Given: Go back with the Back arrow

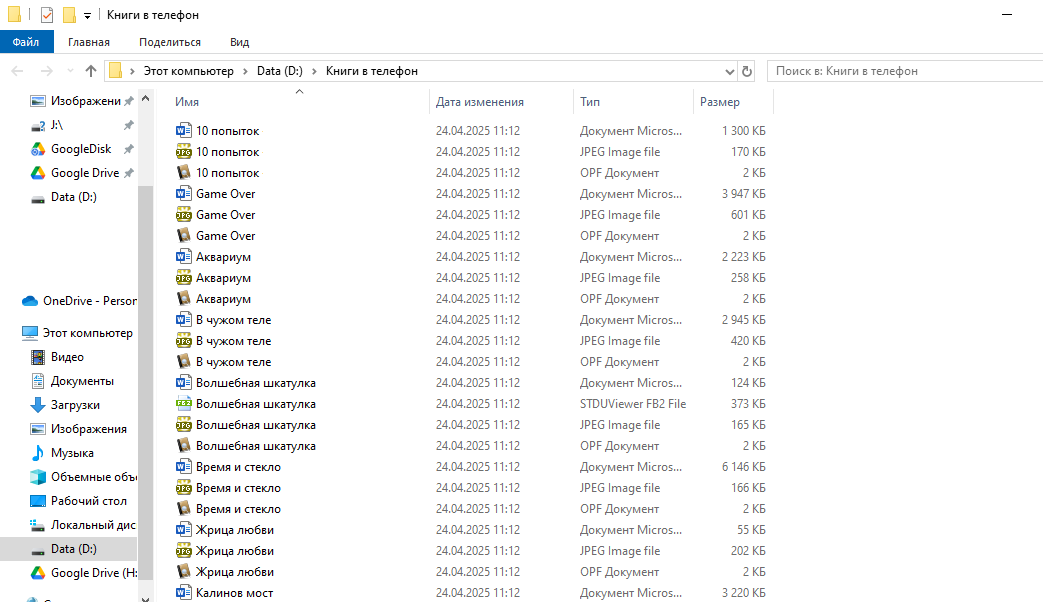Looking at the screenshot, I should (18, 71).
